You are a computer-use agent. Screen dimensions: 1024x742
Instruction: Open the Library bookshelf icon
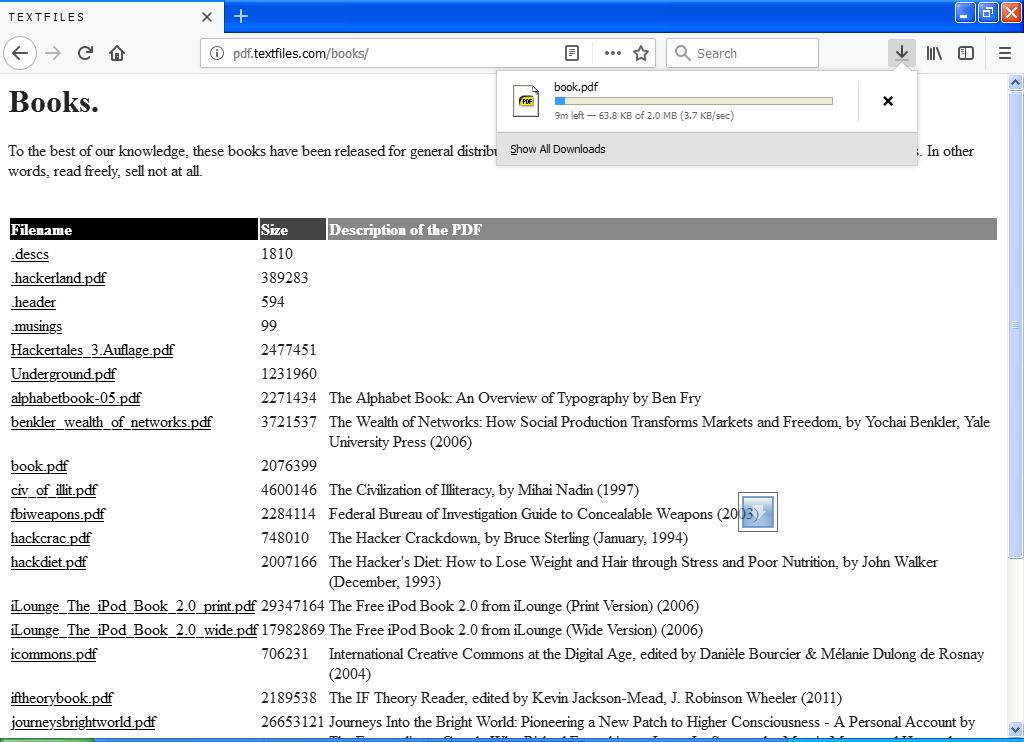tap(934, 53)
